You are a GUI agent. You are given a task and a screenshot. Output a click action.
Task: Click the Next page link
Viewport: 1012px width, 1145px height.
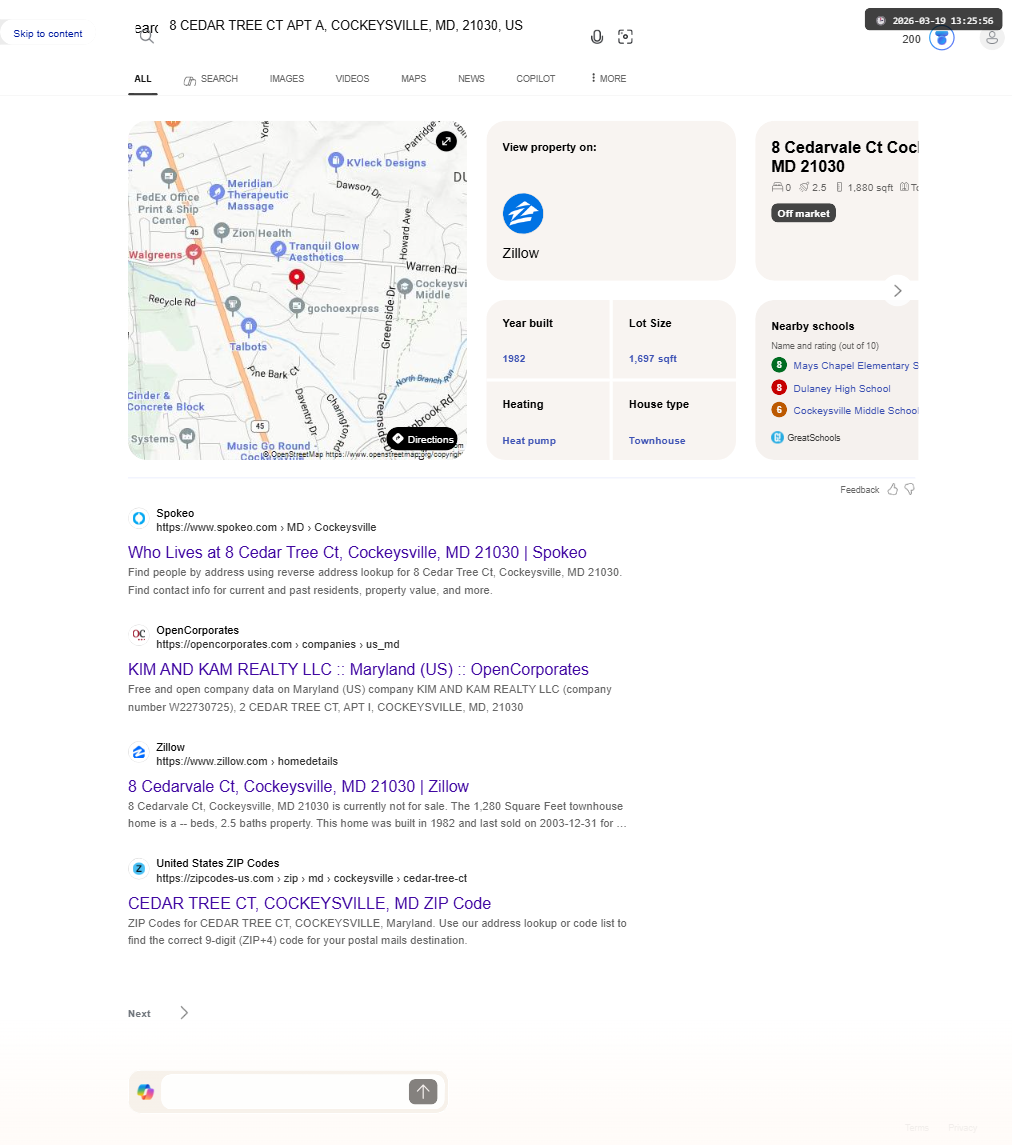pyautogui.click(x=139, y=1014)
